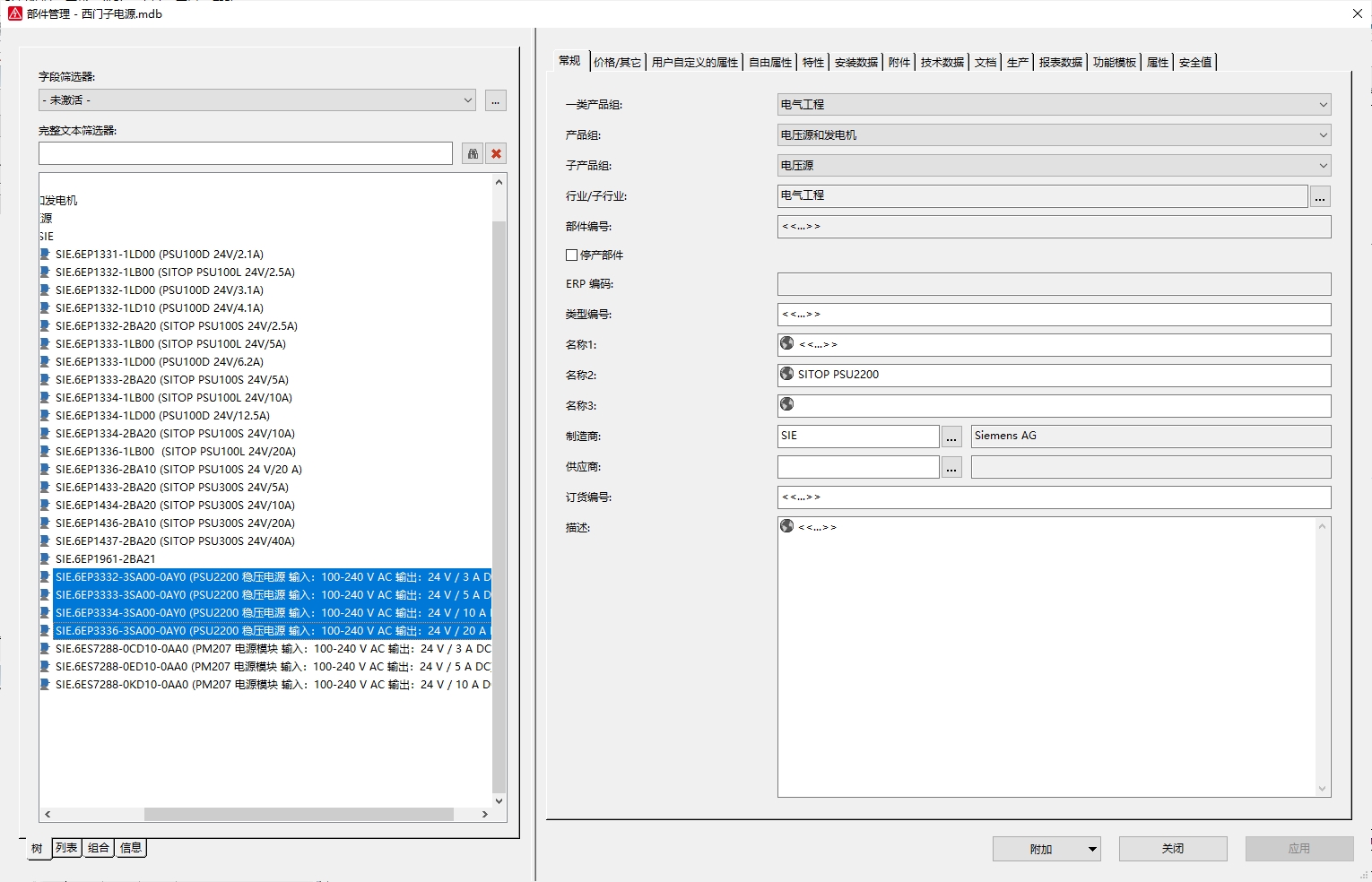Select SIE.6EP1336-1LB00 (SITOP PSU100L 24V/20A)

pos(176,451)
